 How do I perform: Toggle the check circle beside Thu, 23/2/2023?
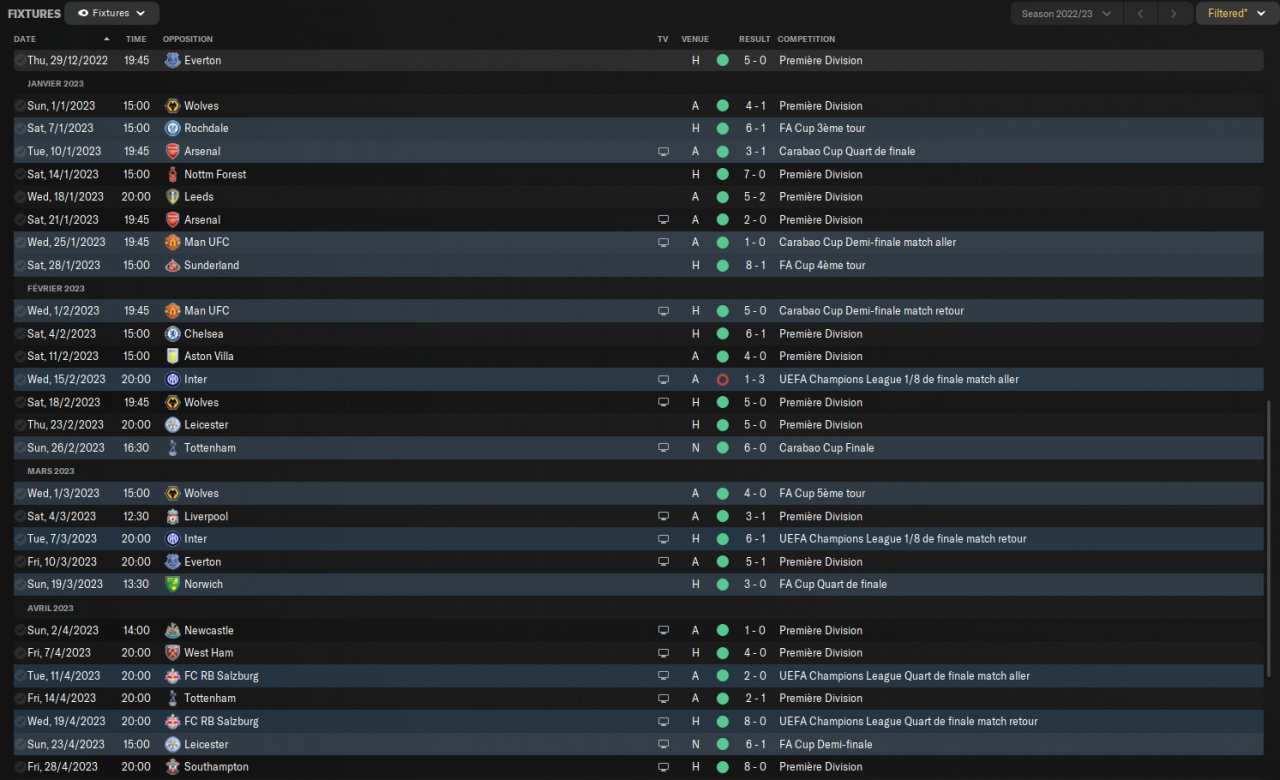click(x=20, y=425)
